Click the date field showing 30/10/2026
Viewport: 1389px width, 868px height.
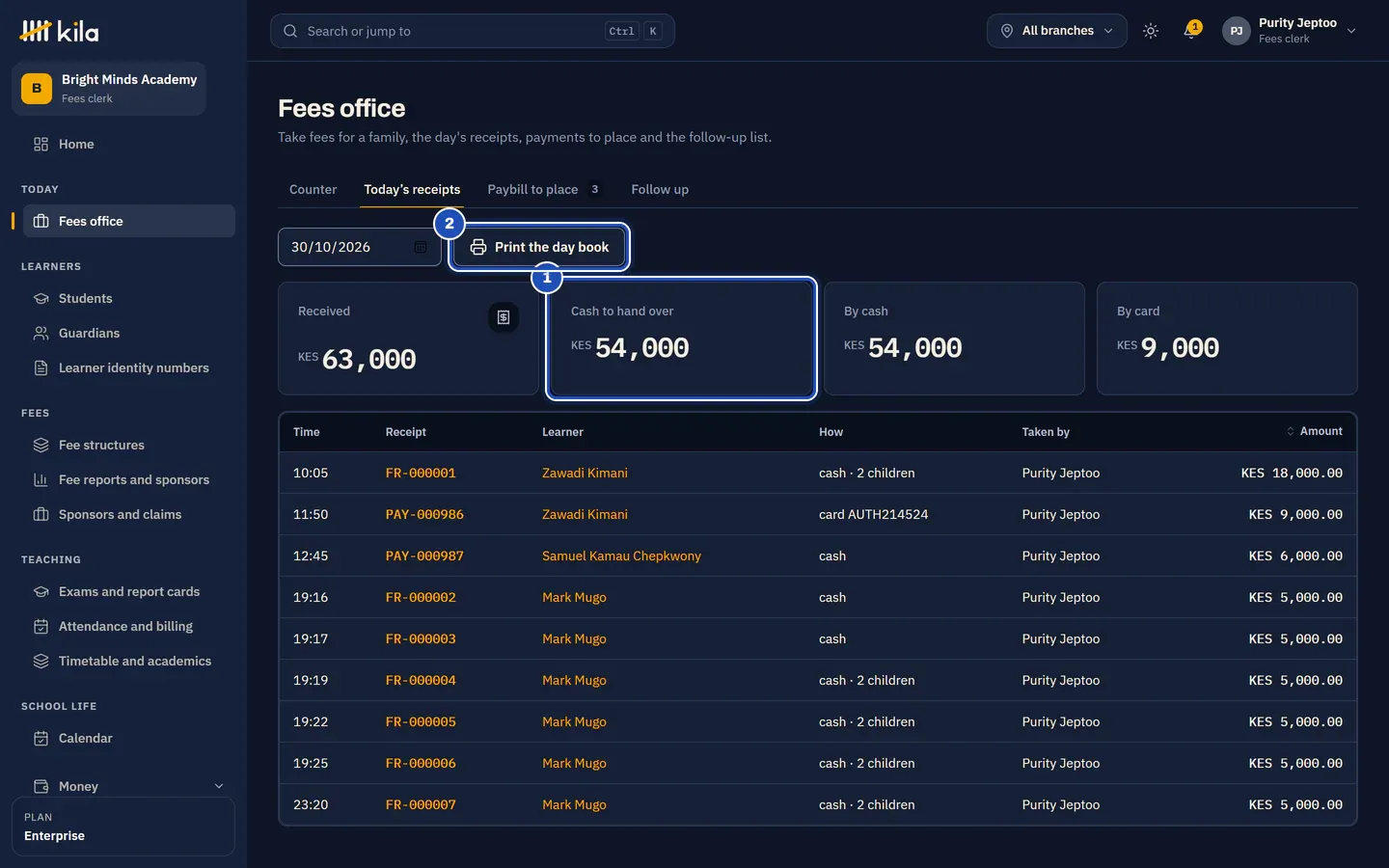point(360,247)
